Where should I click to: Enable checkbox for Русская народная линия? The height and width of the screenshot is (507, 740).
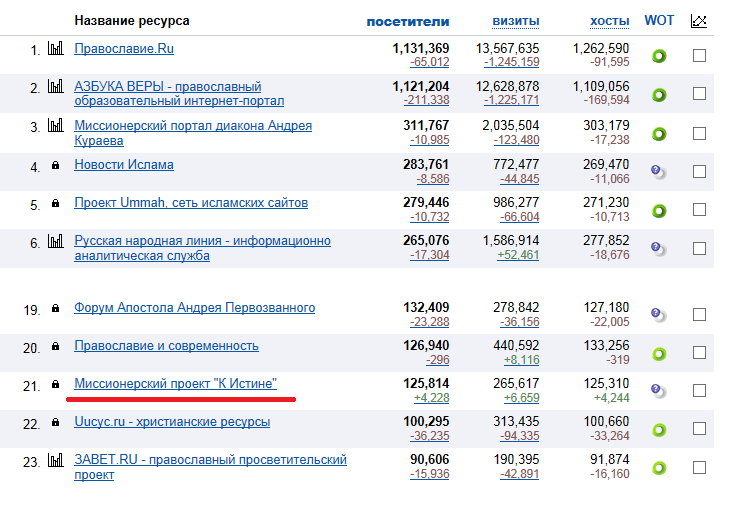point(699,248)
